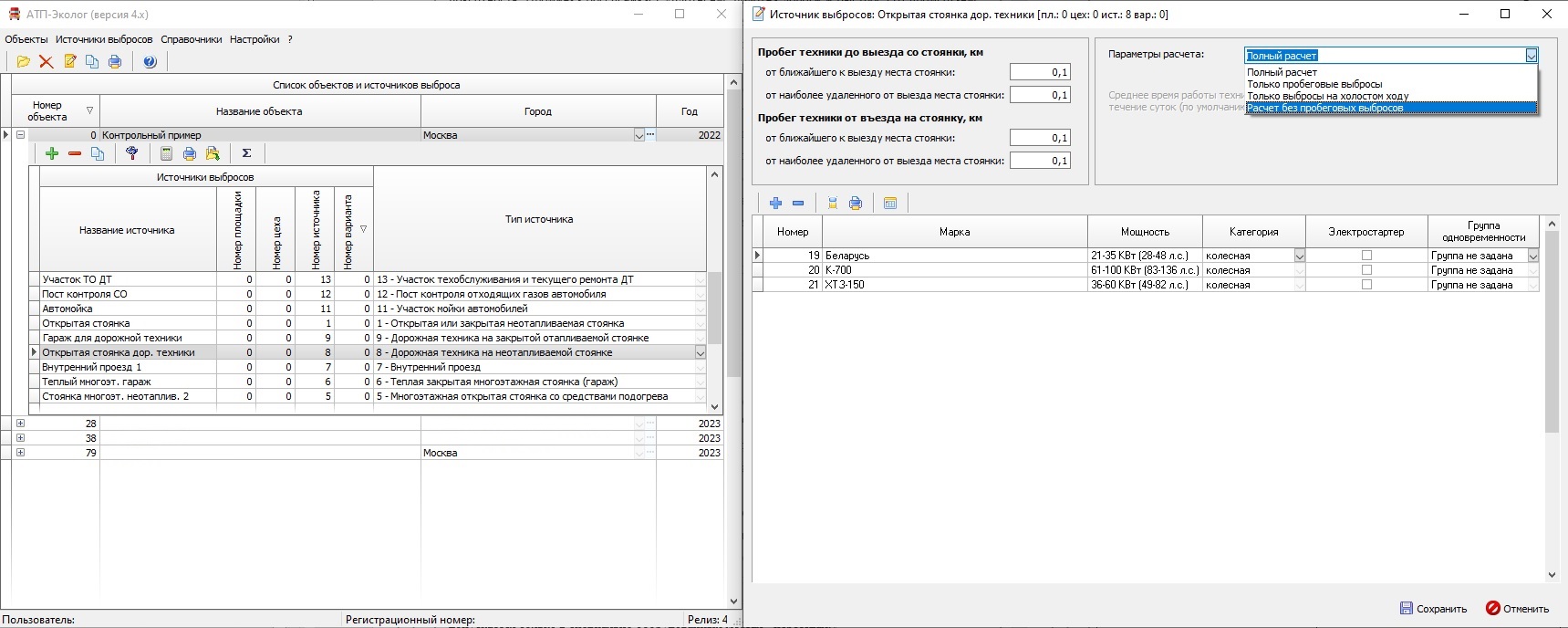Click the calculator icon in sources toolbar
Viewport: 1568px width, 628px height.
coord(166,153)
